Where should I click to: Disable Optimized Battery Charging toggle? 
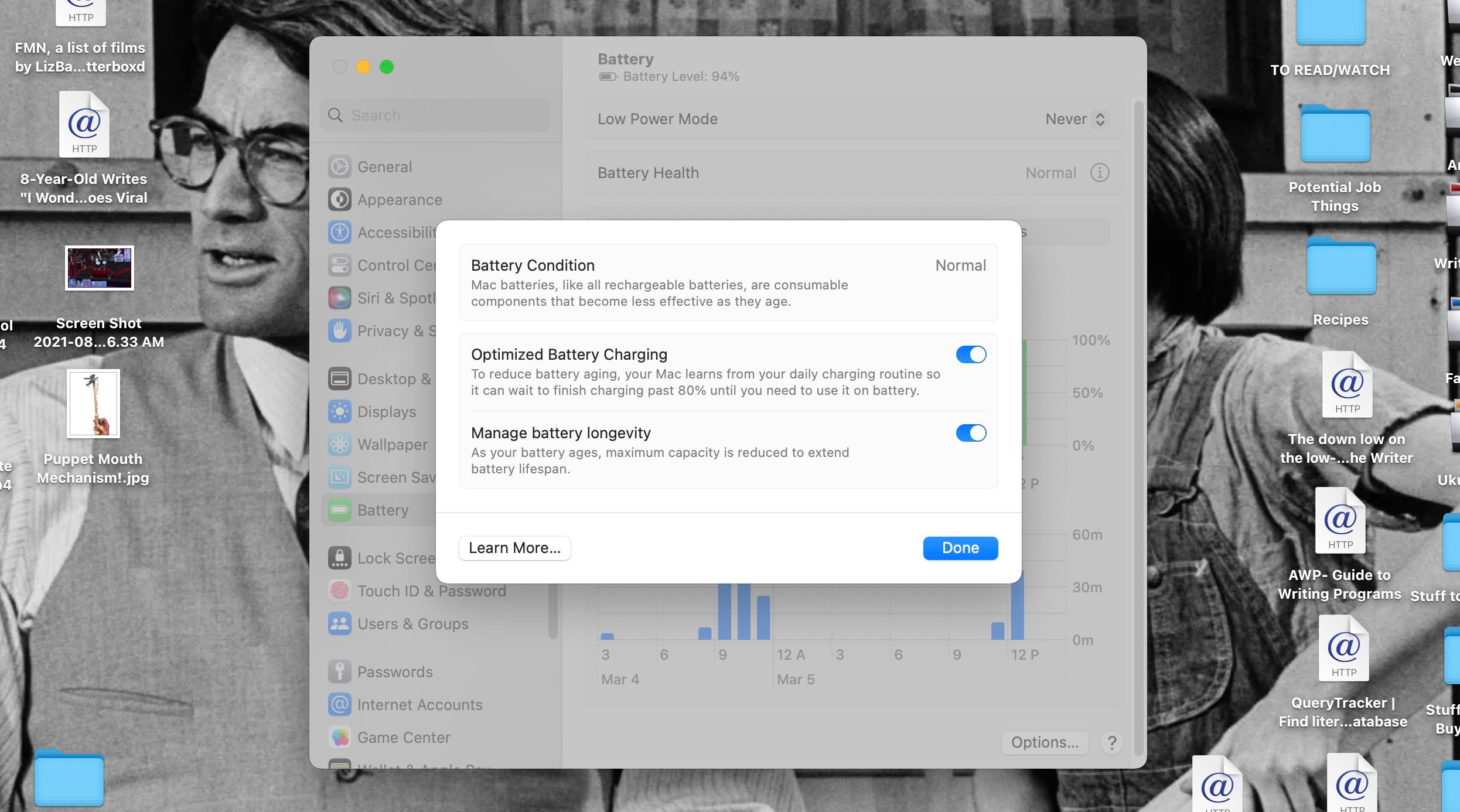971,354
